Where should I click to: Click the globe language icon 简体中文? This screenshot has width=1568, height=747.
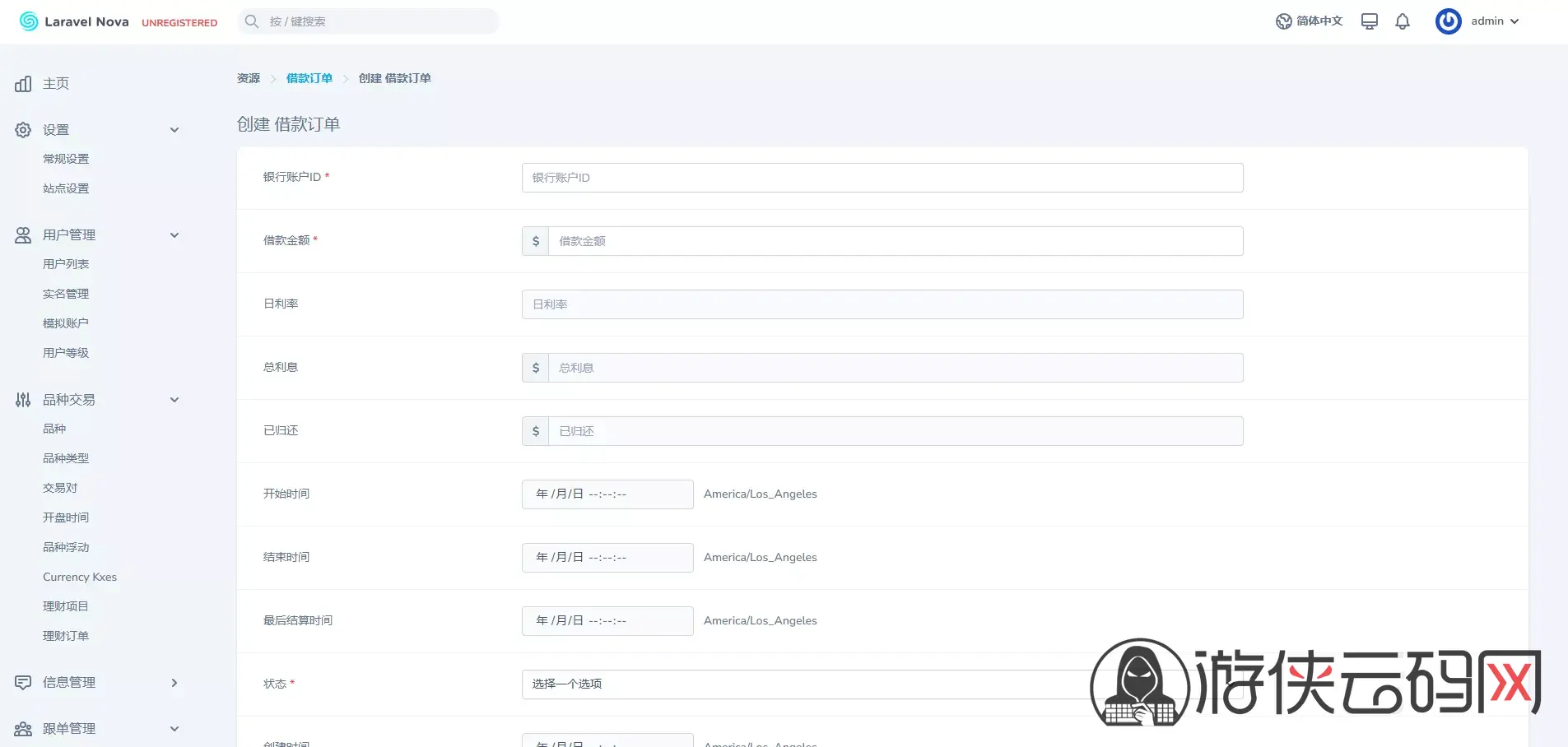[x=1283, y=21]
